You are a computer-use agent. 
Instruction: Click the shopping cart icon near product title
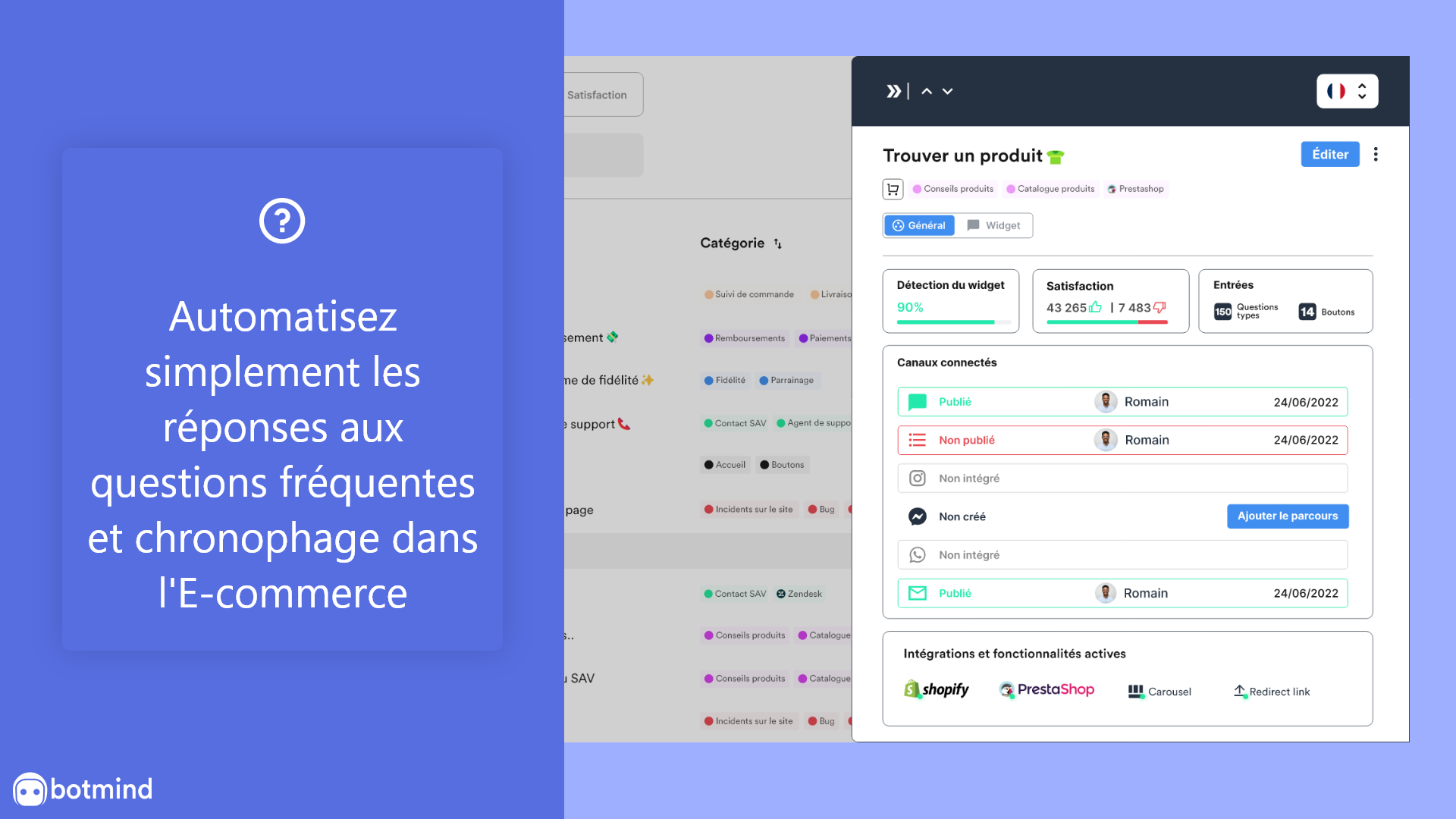[x=893, y=188]
